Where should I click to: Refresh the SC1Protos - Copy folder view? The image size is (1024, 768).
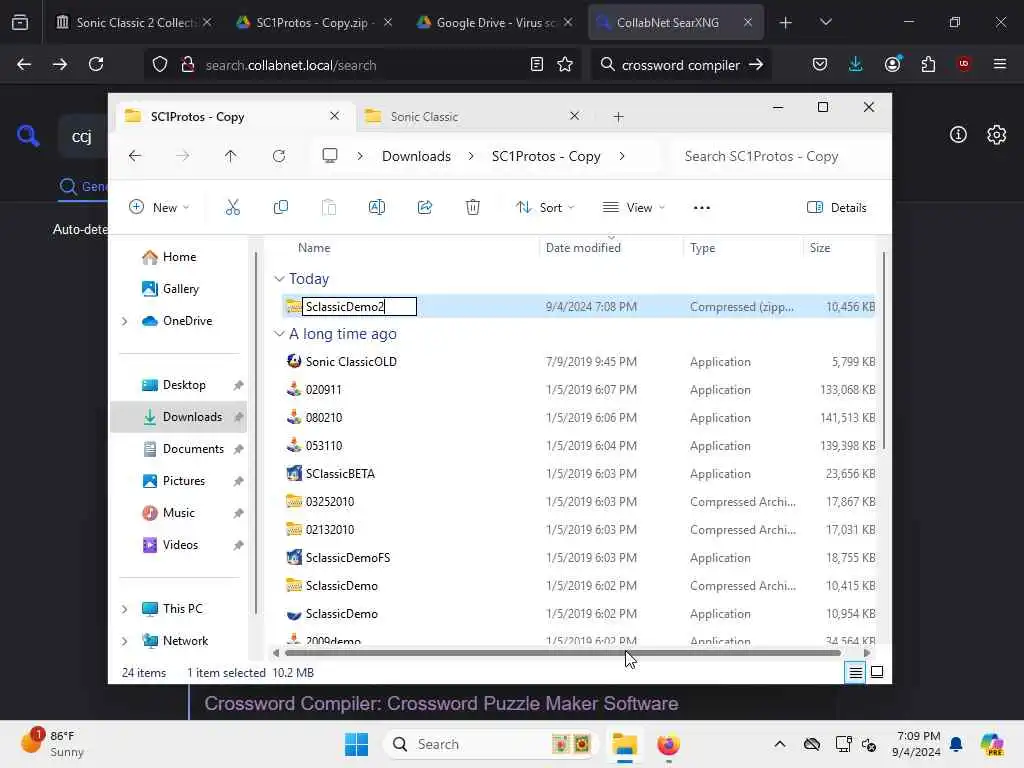279,156
